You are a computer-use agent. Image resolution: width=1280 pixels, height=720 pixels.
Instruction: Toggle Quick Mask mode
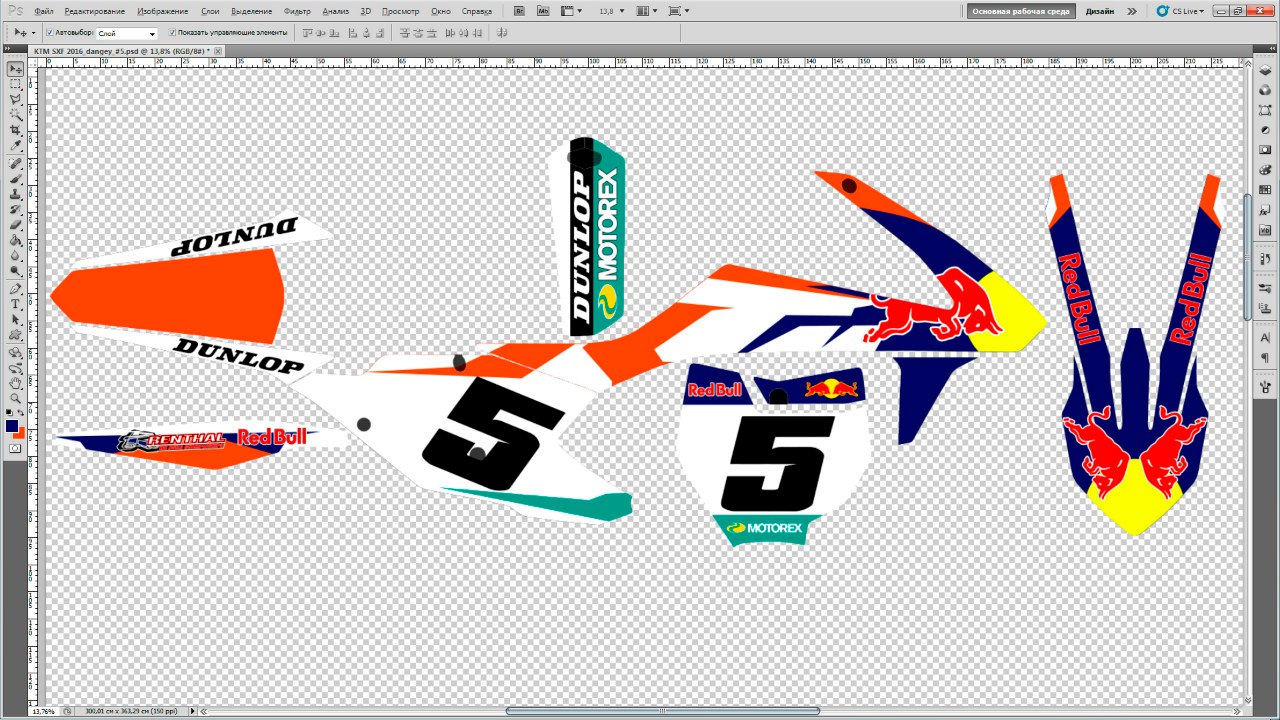tap(16, 448)
